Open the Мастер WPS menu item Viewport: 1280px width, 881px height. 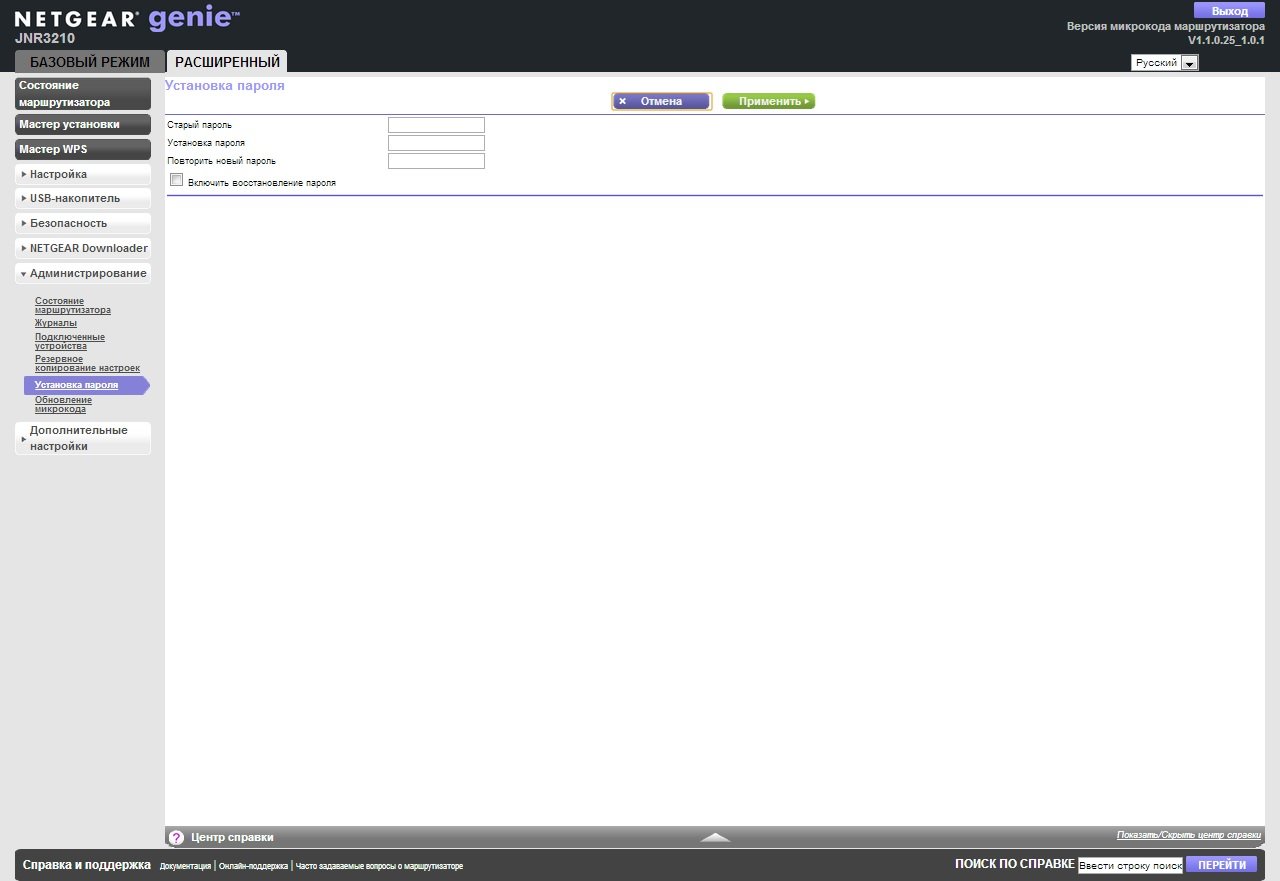[x=83, y=149]
